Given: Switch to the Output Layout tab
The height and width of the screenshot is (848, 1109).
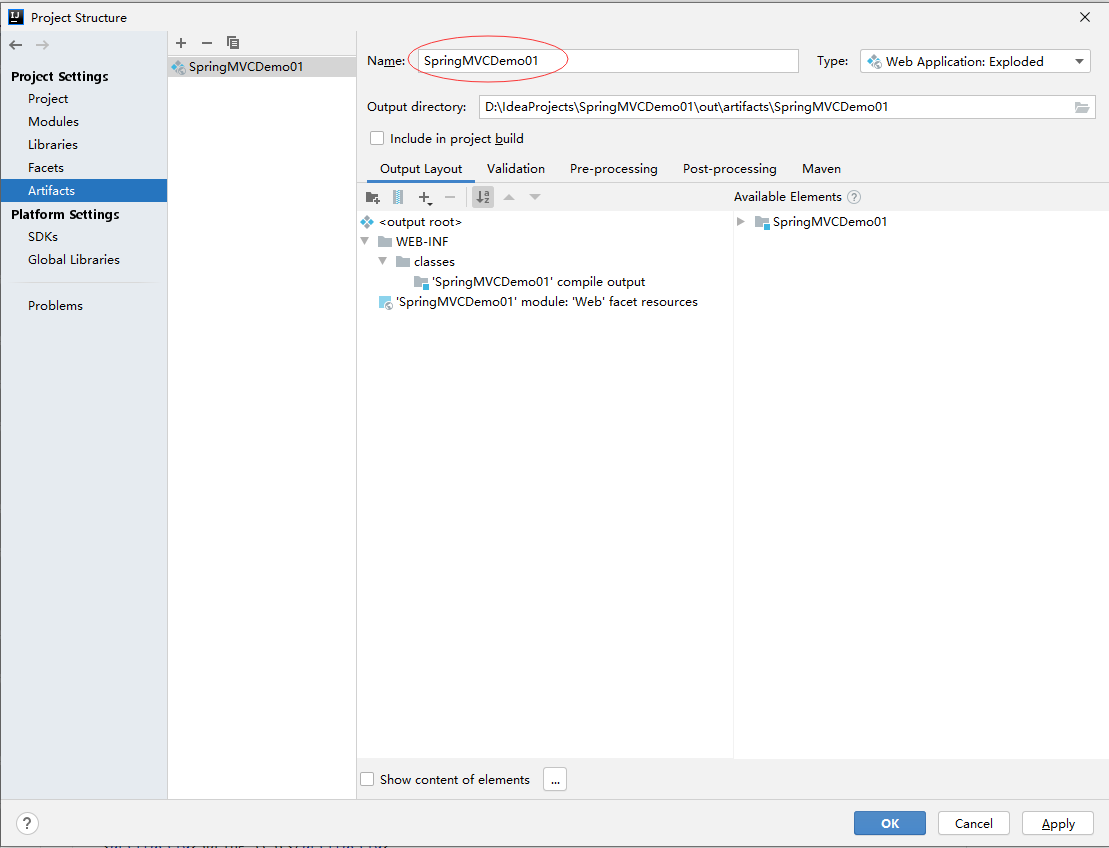Looking at the screenshot, I should click(x=421, y=169).
